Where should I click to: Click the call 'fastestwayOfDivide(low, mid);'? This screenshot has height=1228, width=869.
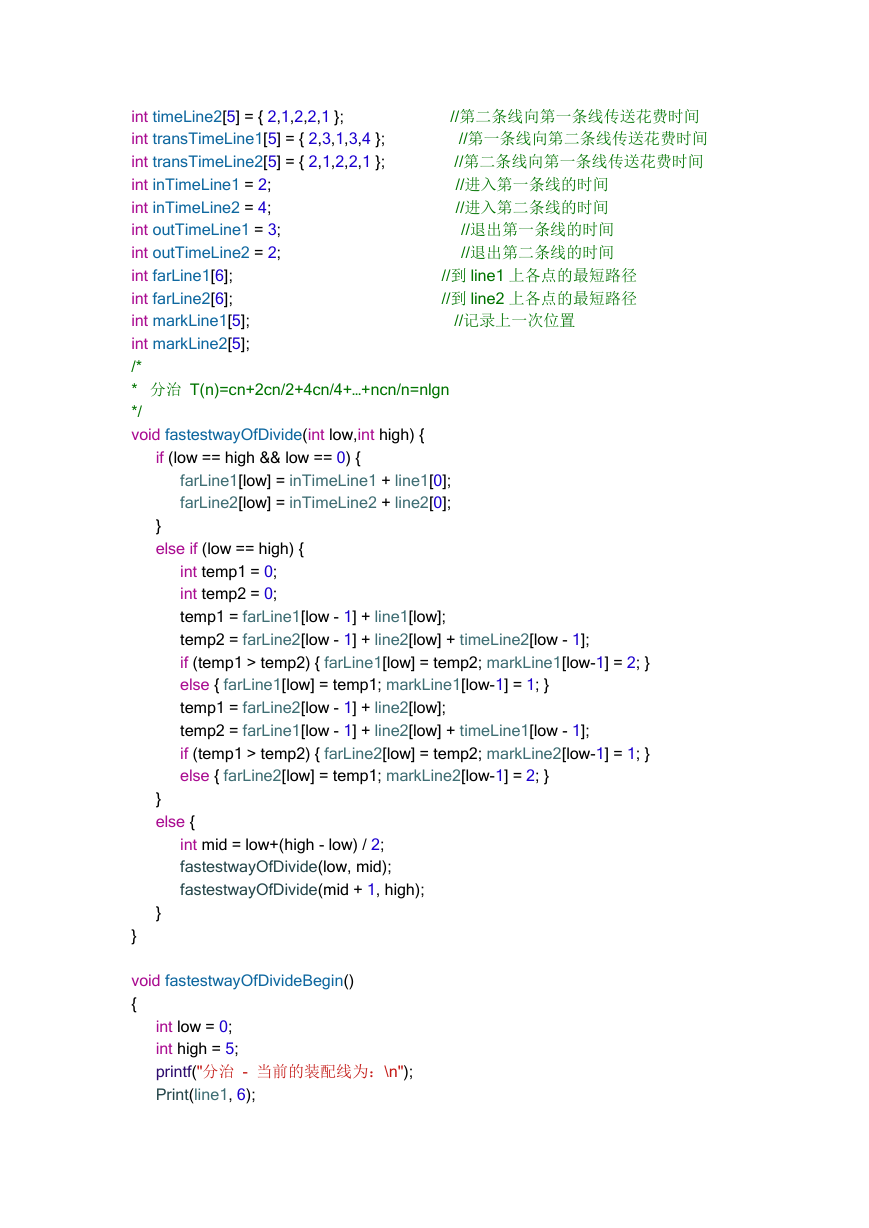tap(286, 867)
